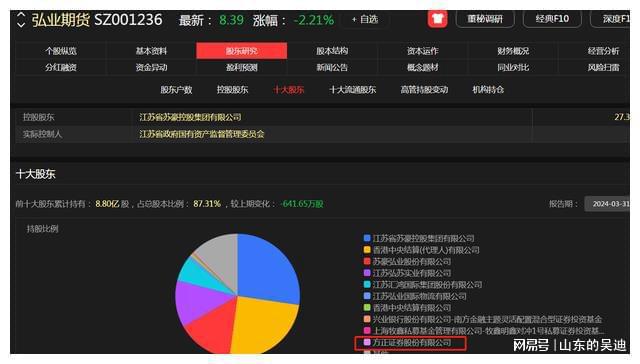This screenshot has height=364, width=640.
Task: Switch to 股东户数 sub-tab
Action: click(x=176, y=90)
